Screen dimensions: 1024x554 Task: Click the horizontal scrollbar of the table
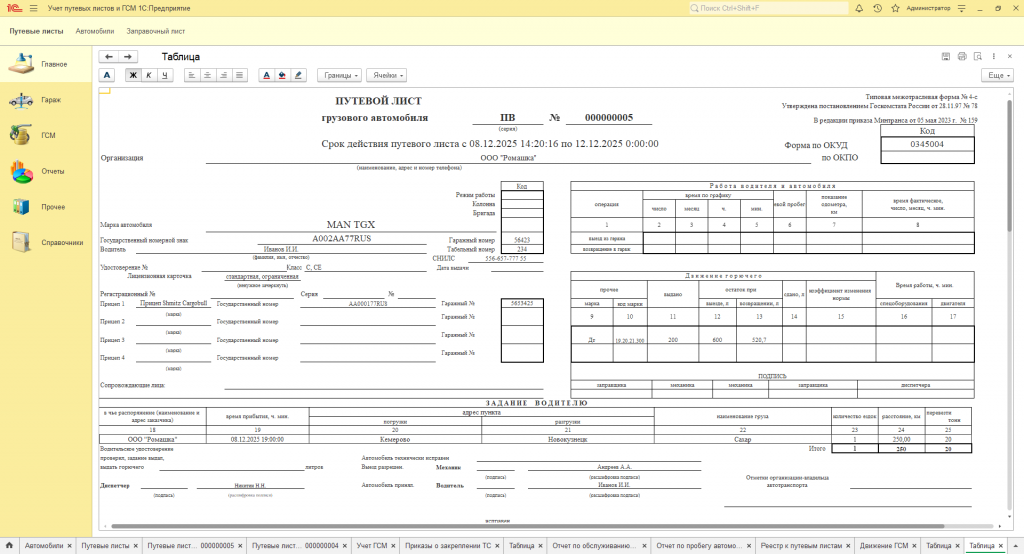tap(528, 526)
